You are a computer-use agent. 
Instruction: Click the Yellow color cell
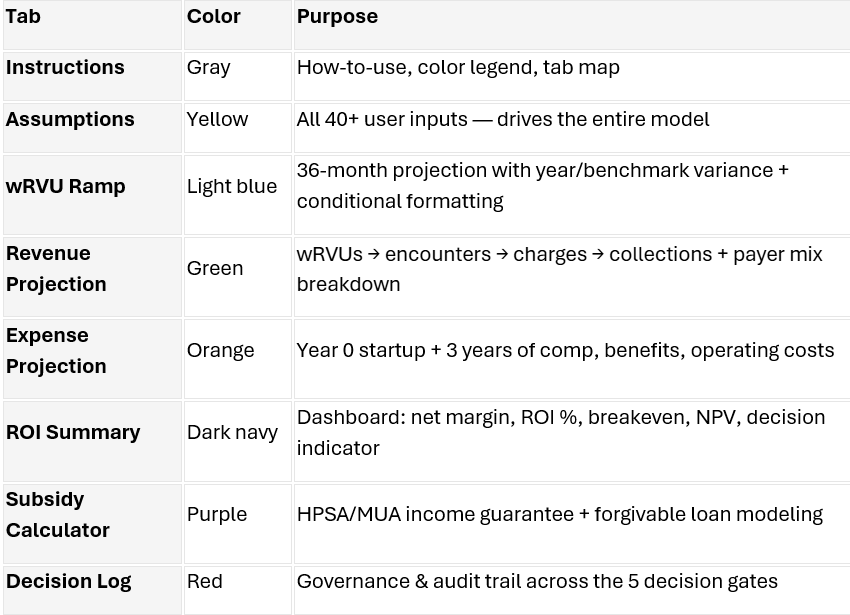point(238,128)
